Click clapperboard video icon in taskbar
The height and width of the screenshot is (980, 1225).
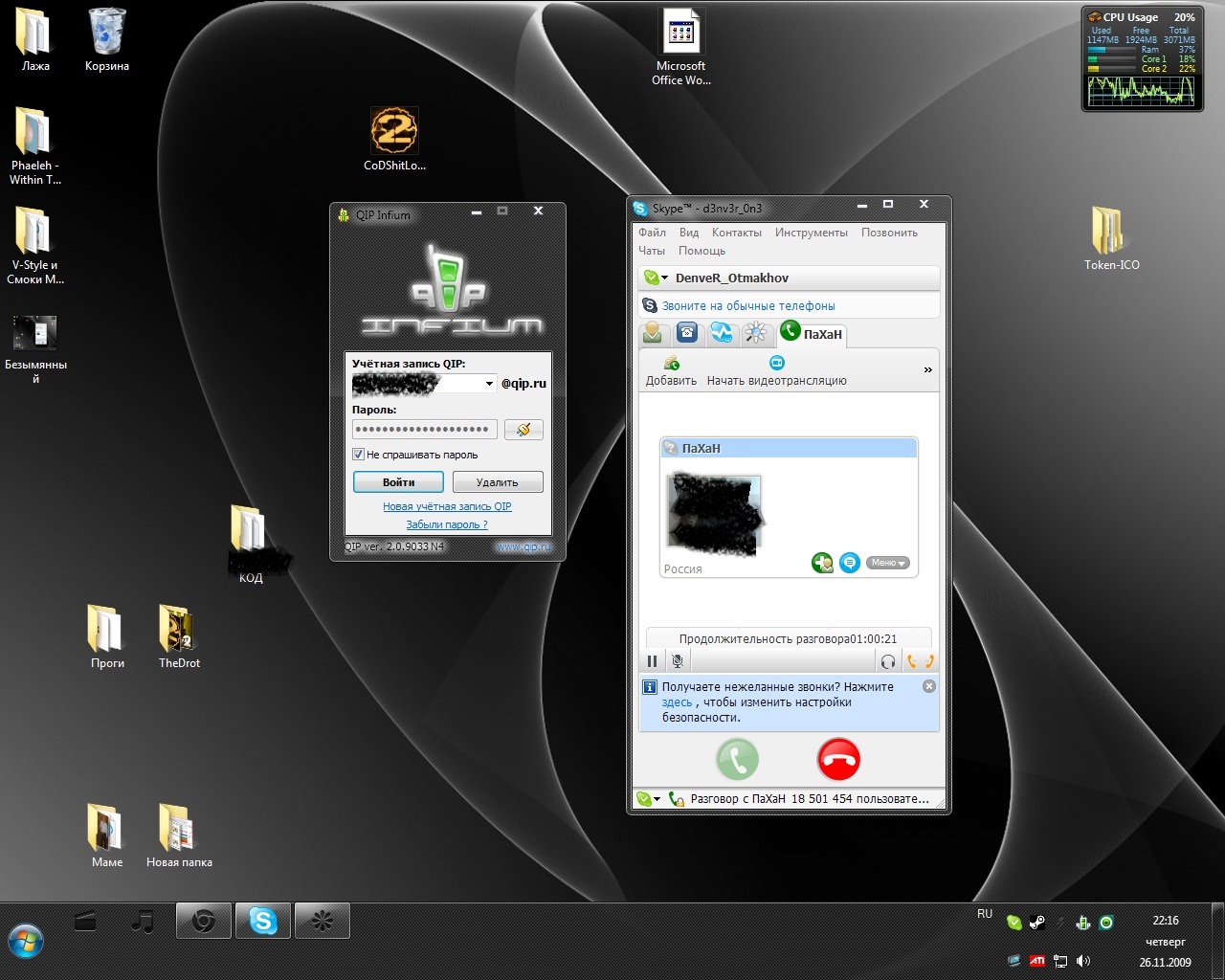[85, 922]
